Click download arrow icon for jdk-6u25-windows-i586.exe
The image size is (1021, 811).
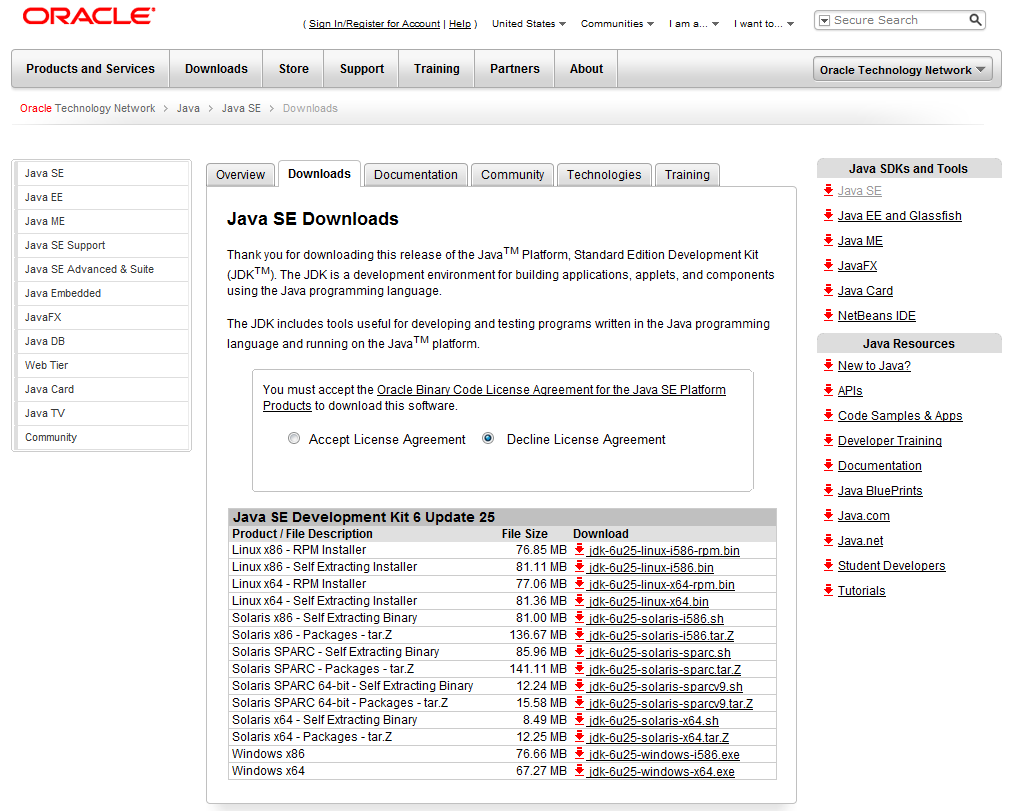pos(579,754)
